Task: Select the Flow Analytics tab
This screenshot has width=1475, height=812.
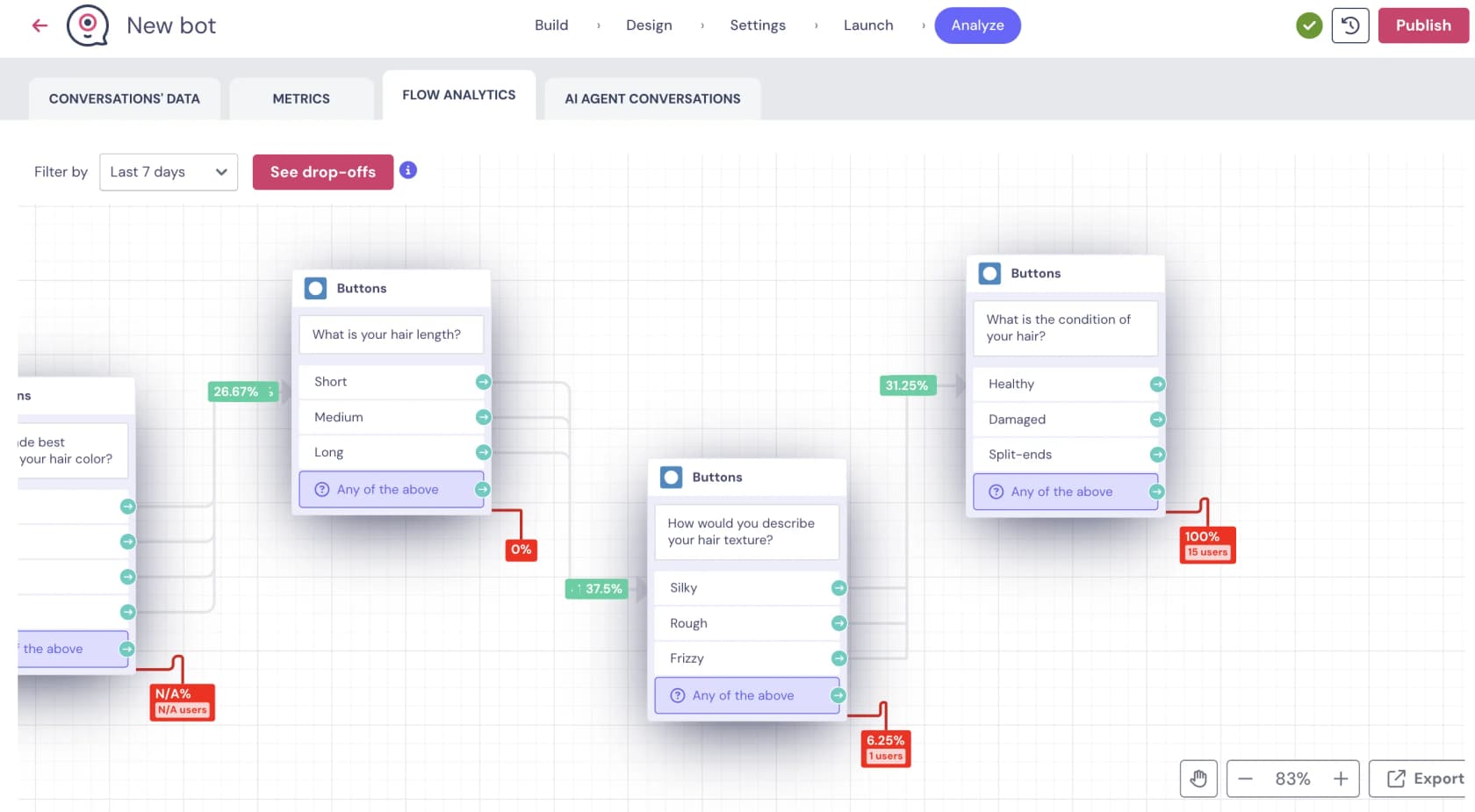Action: [459, 95]
